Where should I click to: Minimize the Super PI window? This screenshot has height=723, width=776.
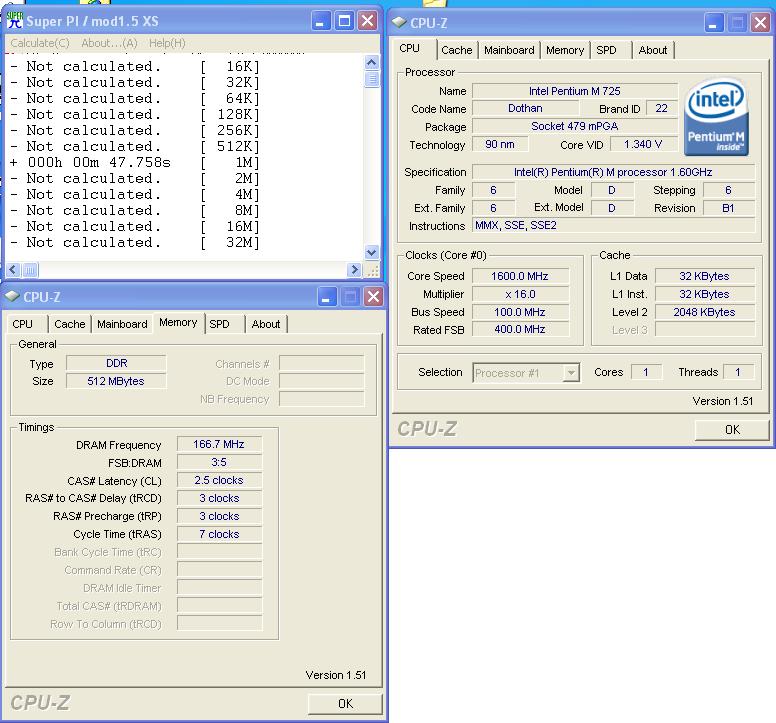(x=321, y=21)
